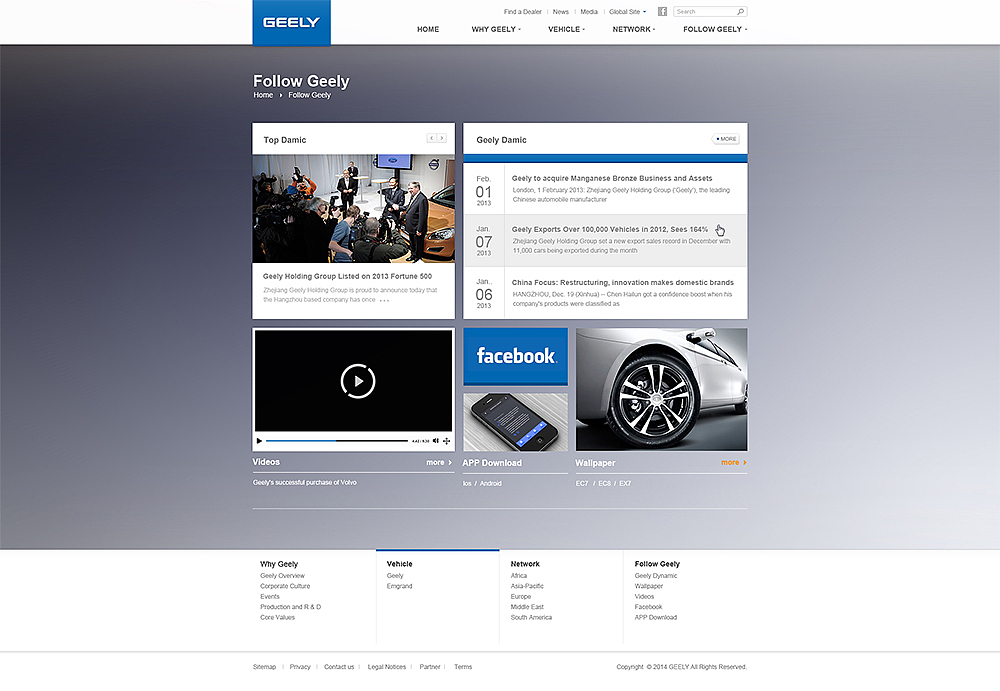
Task: Expand the NETWORK menu
Action: (634, 29)
